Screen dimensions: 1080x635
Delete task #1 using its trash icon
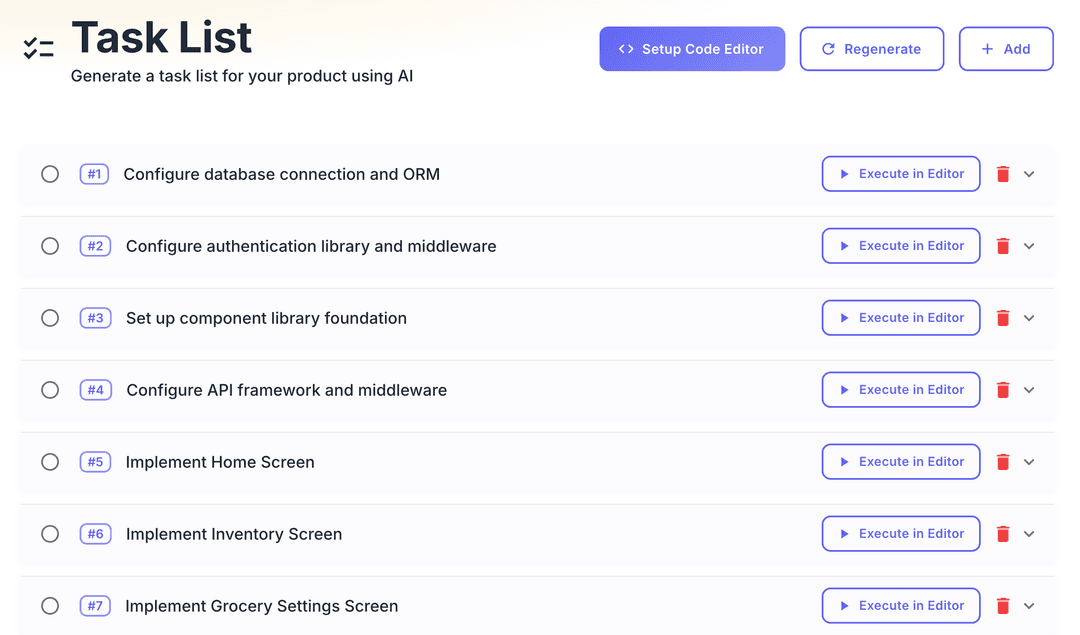[x=1003, y=174]
